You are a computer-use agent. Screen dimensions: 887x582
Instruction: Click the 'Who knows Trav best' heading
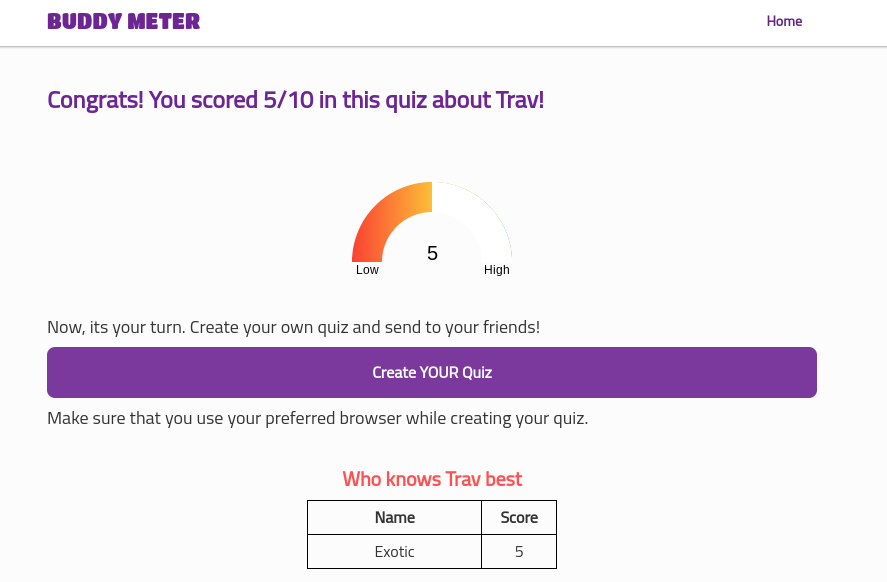[x=432, y=479]
